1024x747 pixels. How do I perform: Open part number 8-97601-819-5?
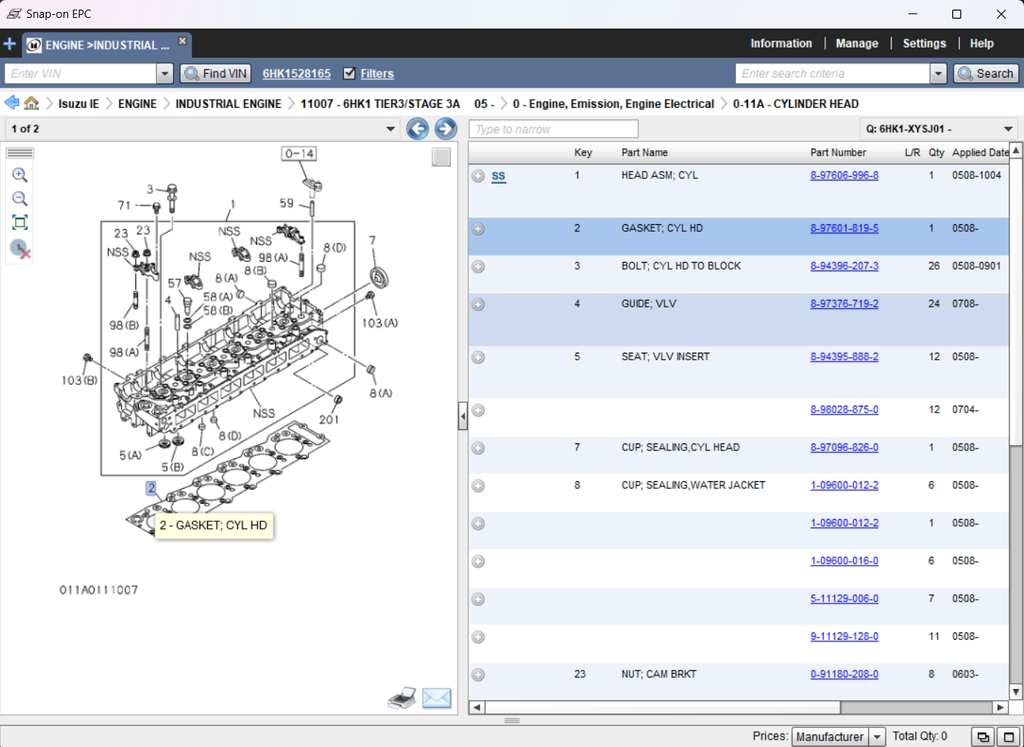click(844, 228)
